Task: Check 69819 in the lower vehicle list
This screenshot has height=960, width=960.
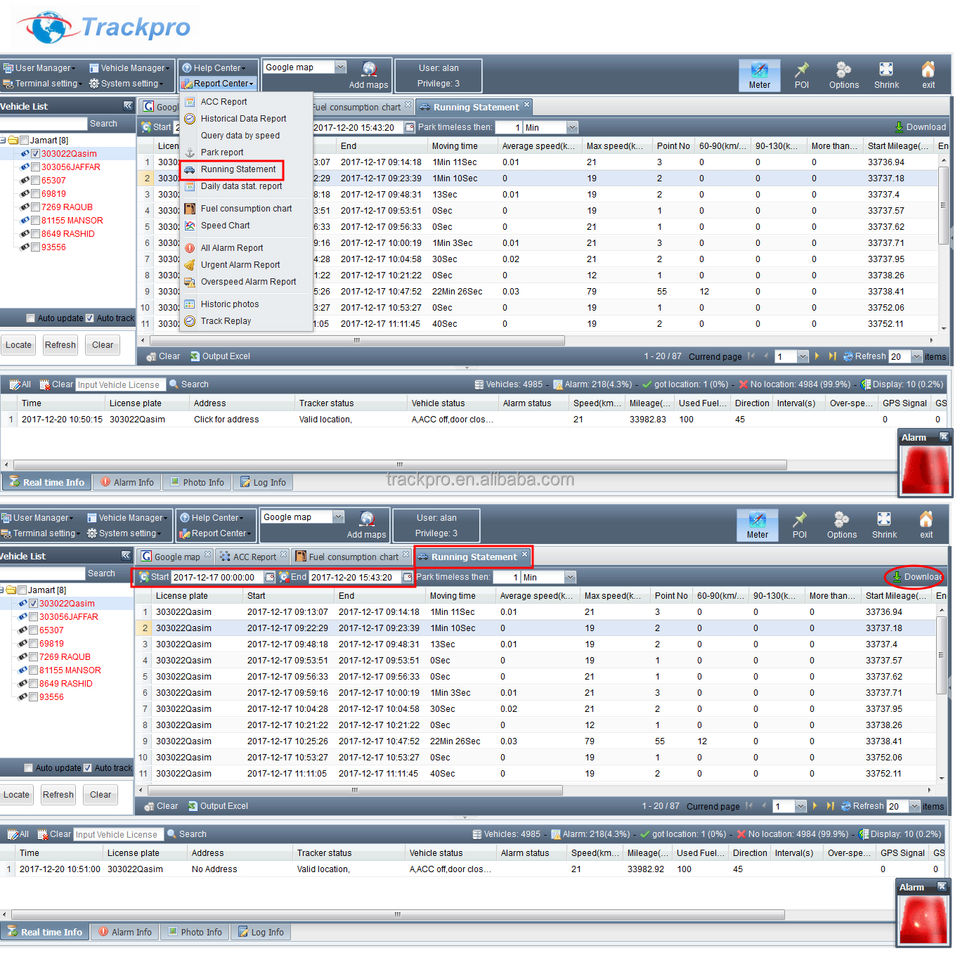Action: [34, 643]
